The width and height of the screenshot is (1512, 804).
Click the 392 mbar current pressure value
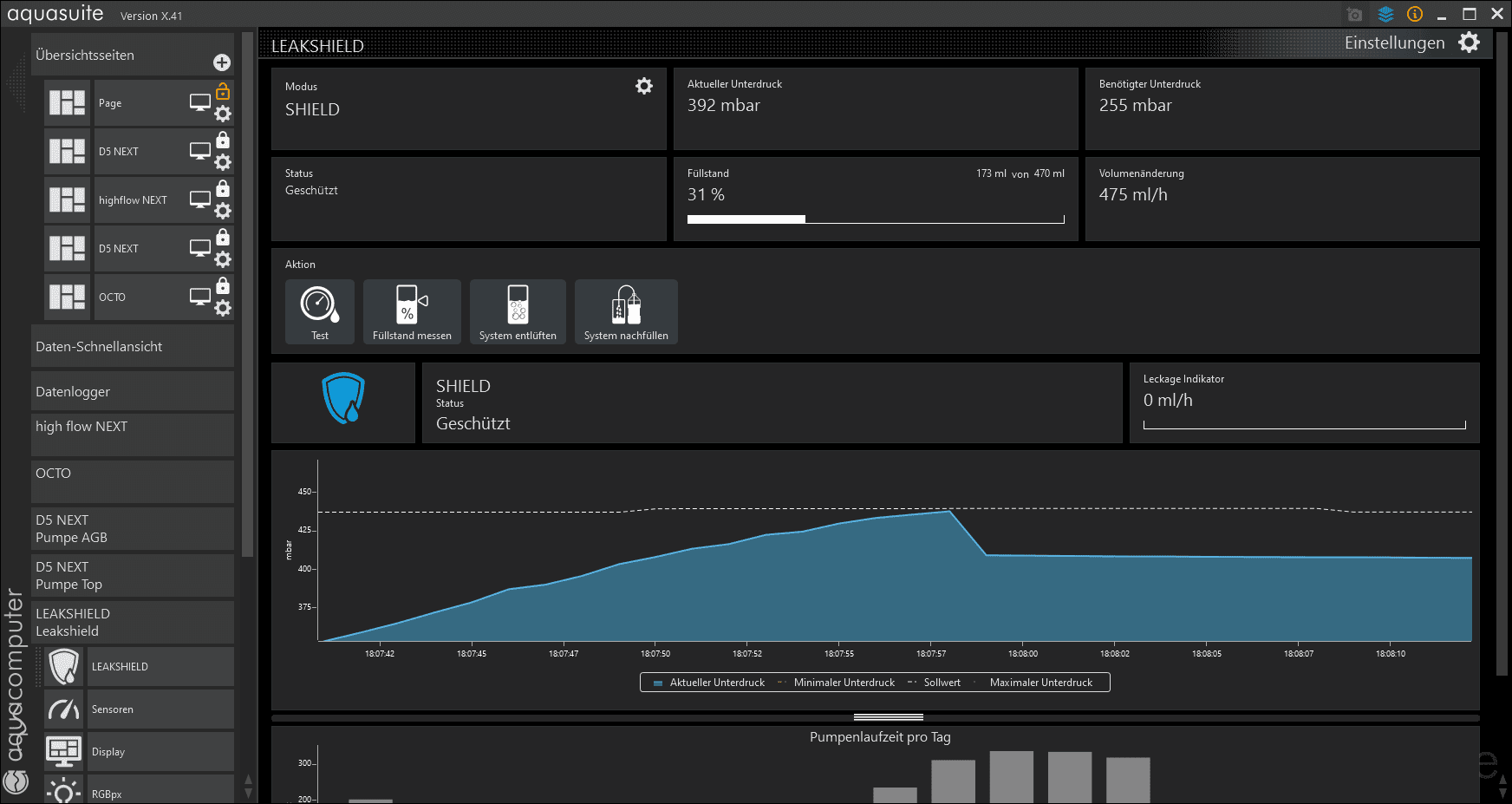(724, 106)
